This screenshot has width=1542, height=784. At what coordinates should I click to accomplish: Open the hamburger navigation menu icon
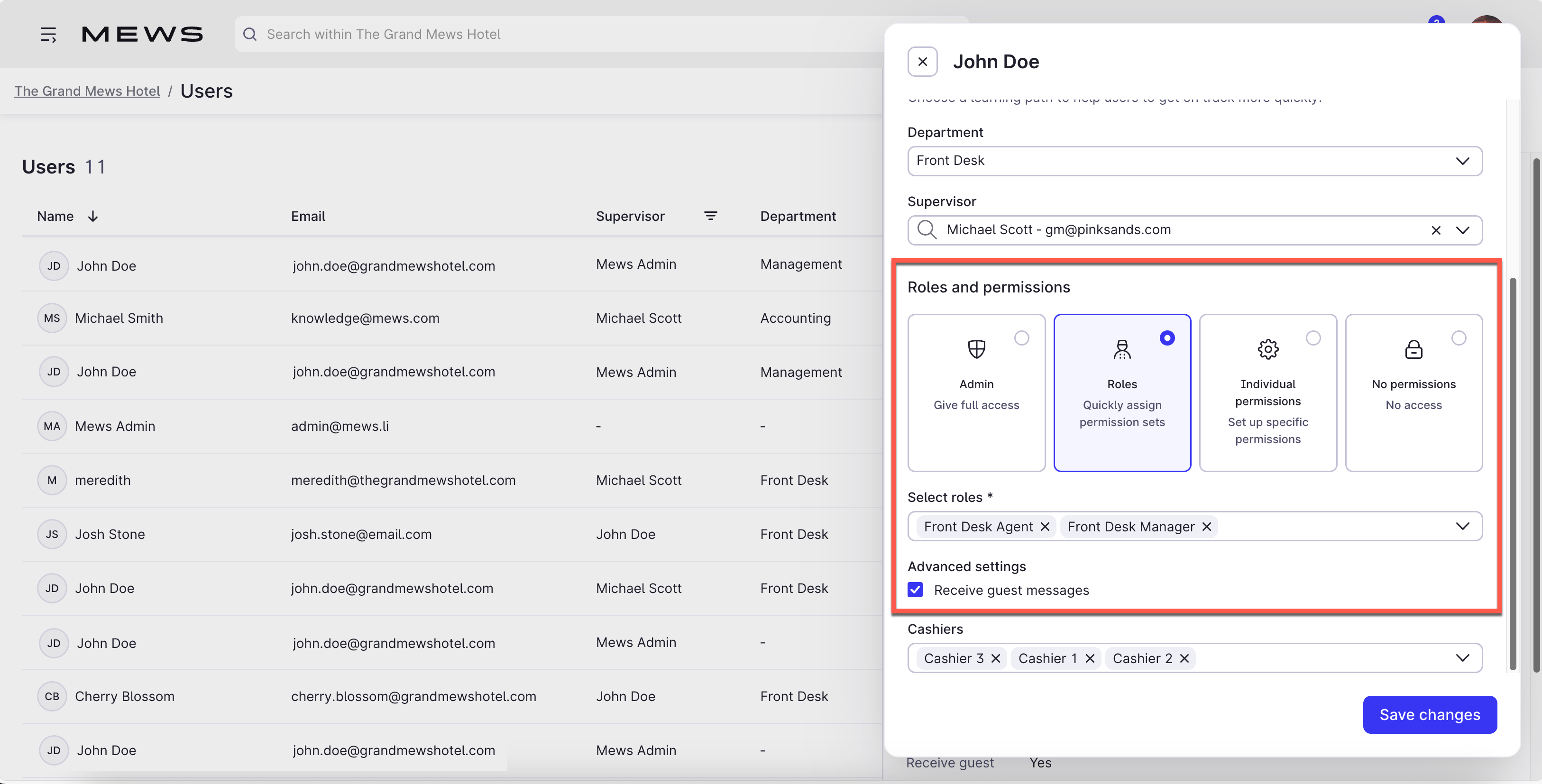click(48, 35)
